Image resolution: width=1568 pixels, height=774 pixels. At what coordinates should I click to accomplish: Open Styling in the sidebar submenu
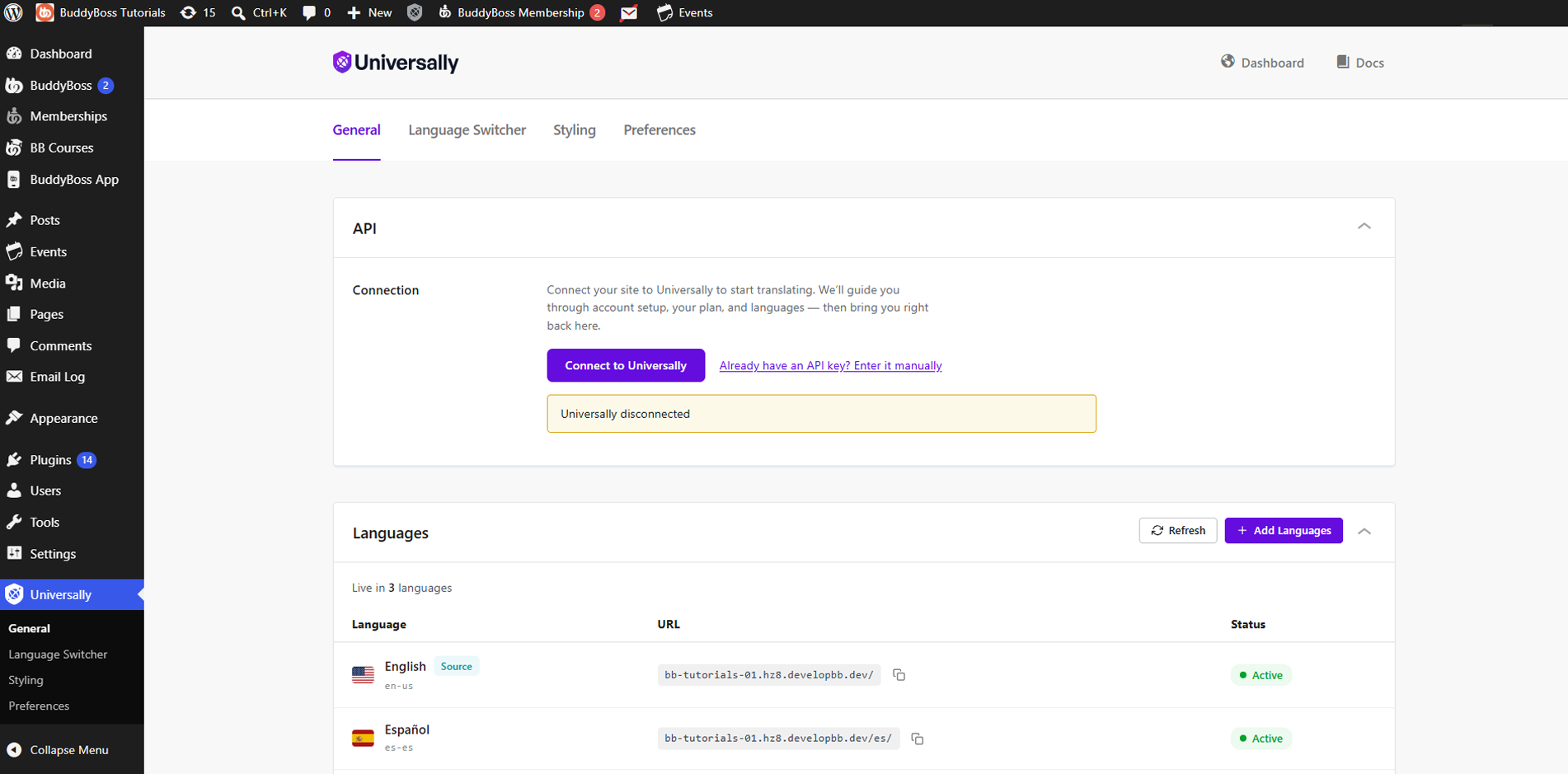[26, 680]
